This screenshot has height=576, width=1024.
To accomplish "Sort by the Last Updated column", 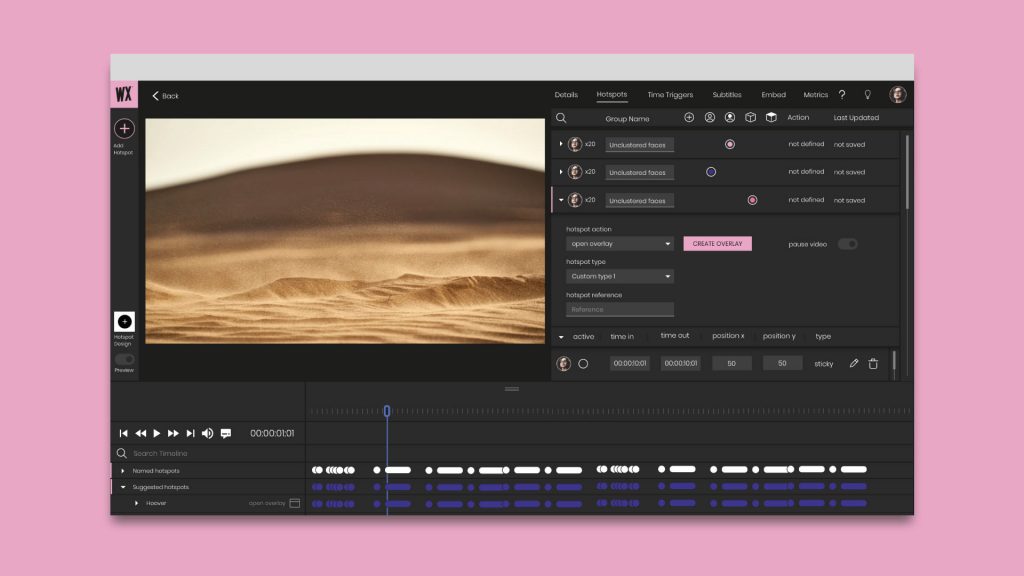I will pos(856,118).
